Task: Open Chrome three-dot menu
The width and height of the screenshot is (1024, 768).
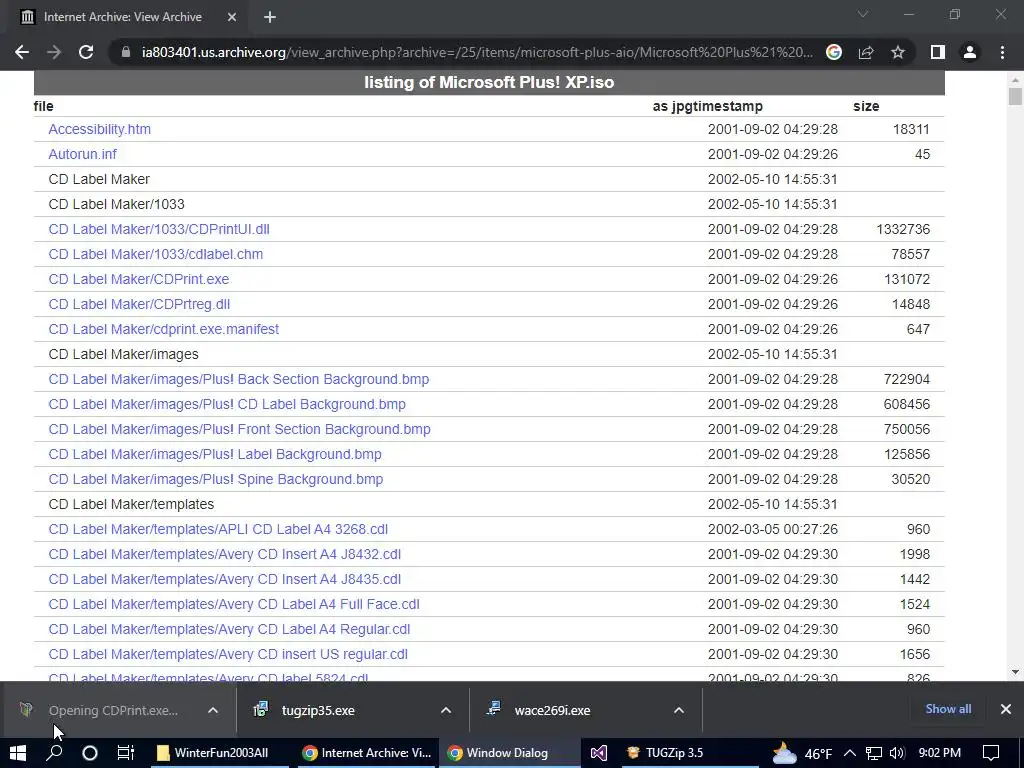Action: click(x=1002, y=52)
